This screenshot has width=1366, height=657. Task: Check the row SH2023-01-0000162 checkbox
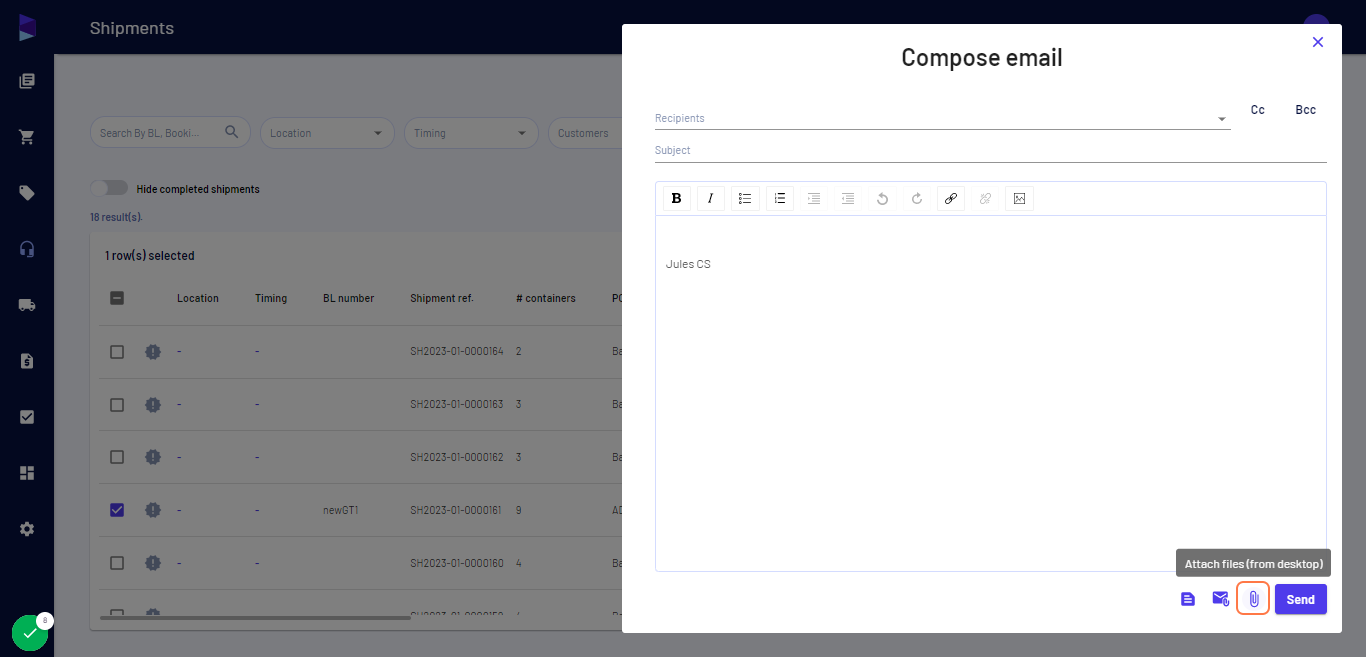117,457
